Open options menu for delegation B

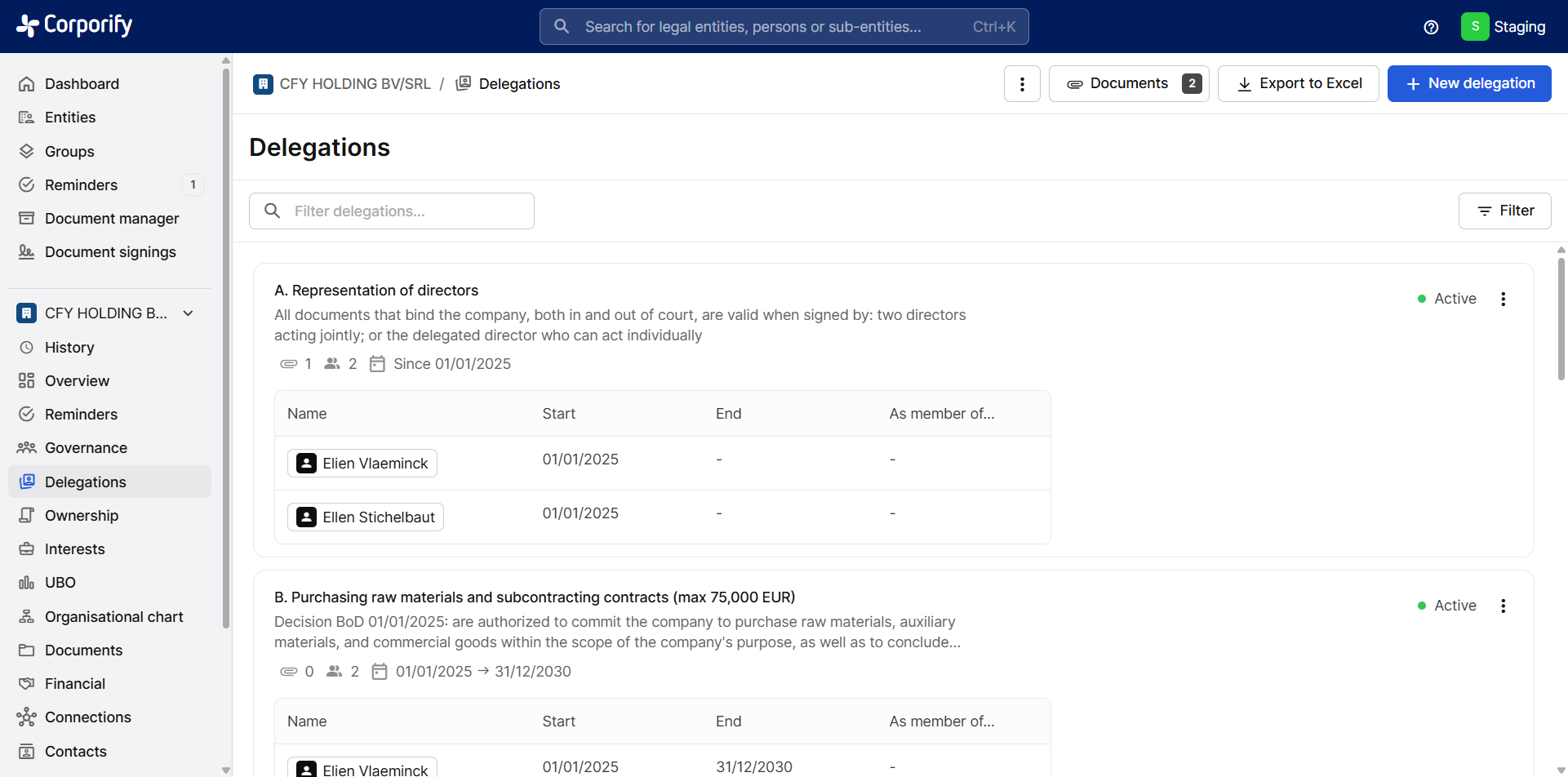click(1503, 606)
